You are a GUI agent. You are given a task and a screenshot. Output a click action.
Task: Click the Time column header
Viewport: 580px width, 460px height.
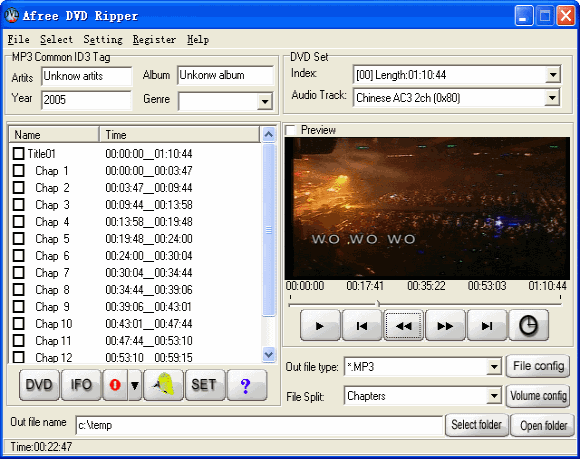[x=180, y=135]
